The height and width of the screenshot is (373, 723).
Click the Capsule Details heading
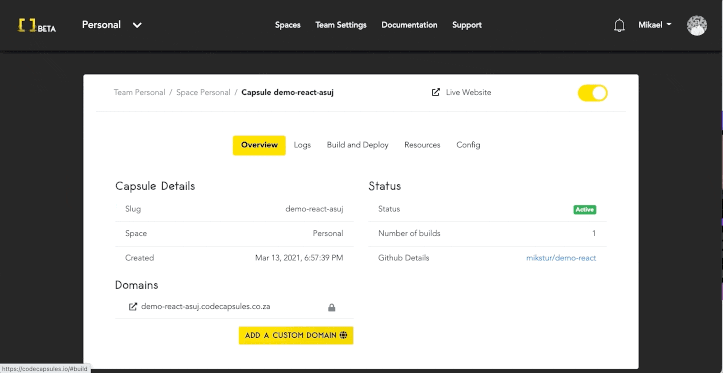pos(155,186)
